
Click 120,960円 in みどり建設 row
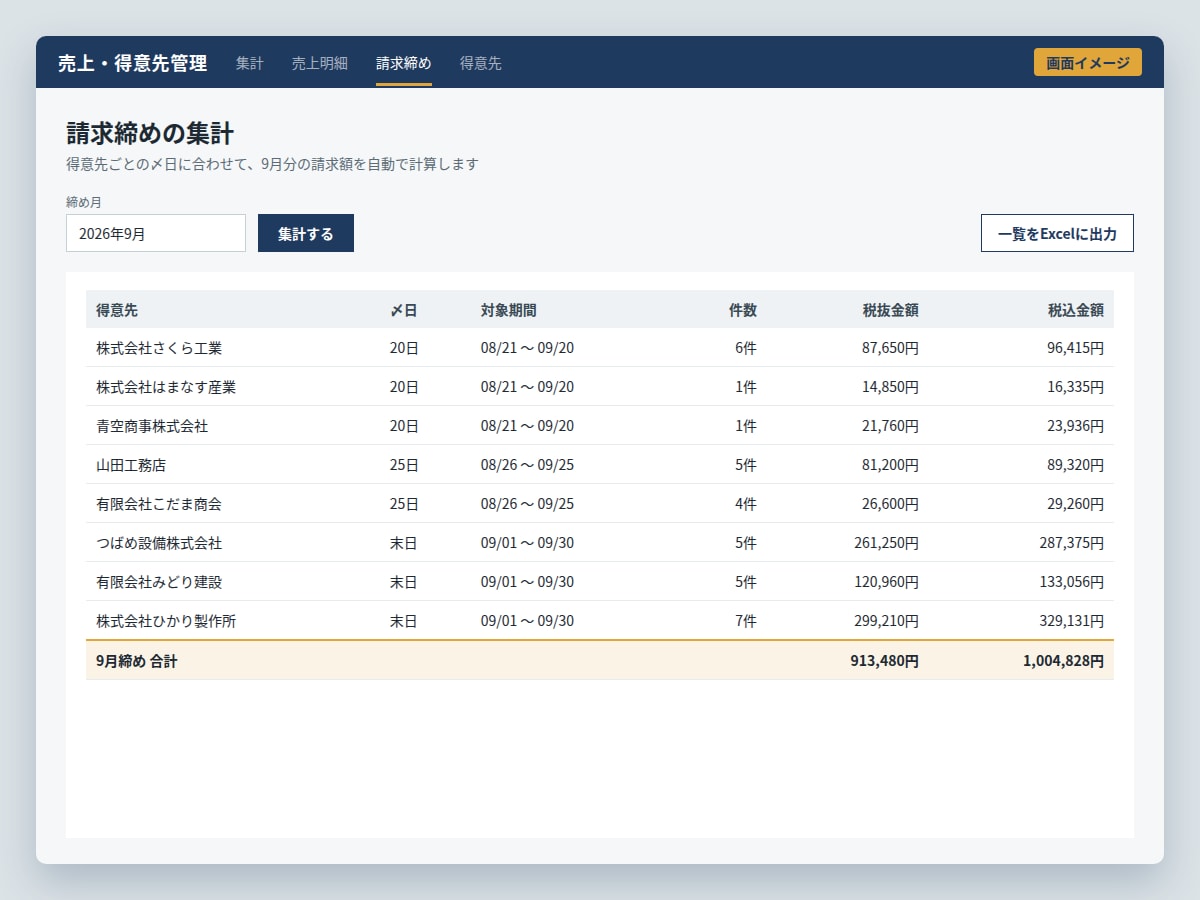point(887,582)
